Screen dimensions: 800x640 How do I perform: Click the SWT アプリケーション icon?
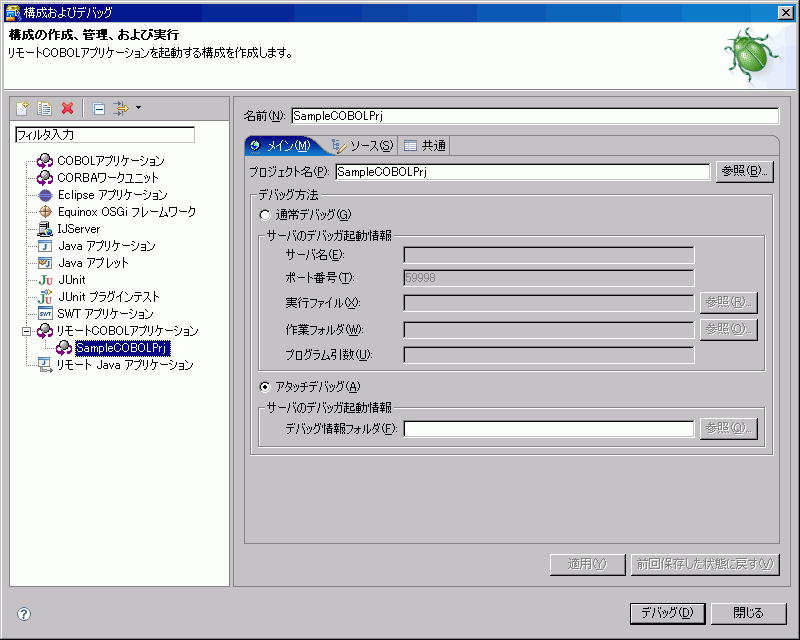coord(45,314)
